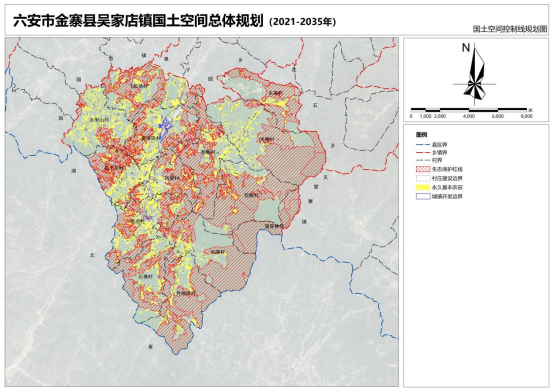This screenshot has height=391, width=554.
Task: Click the 国土空间控制线规划图 subtitle
Action: tap(510, 29)
